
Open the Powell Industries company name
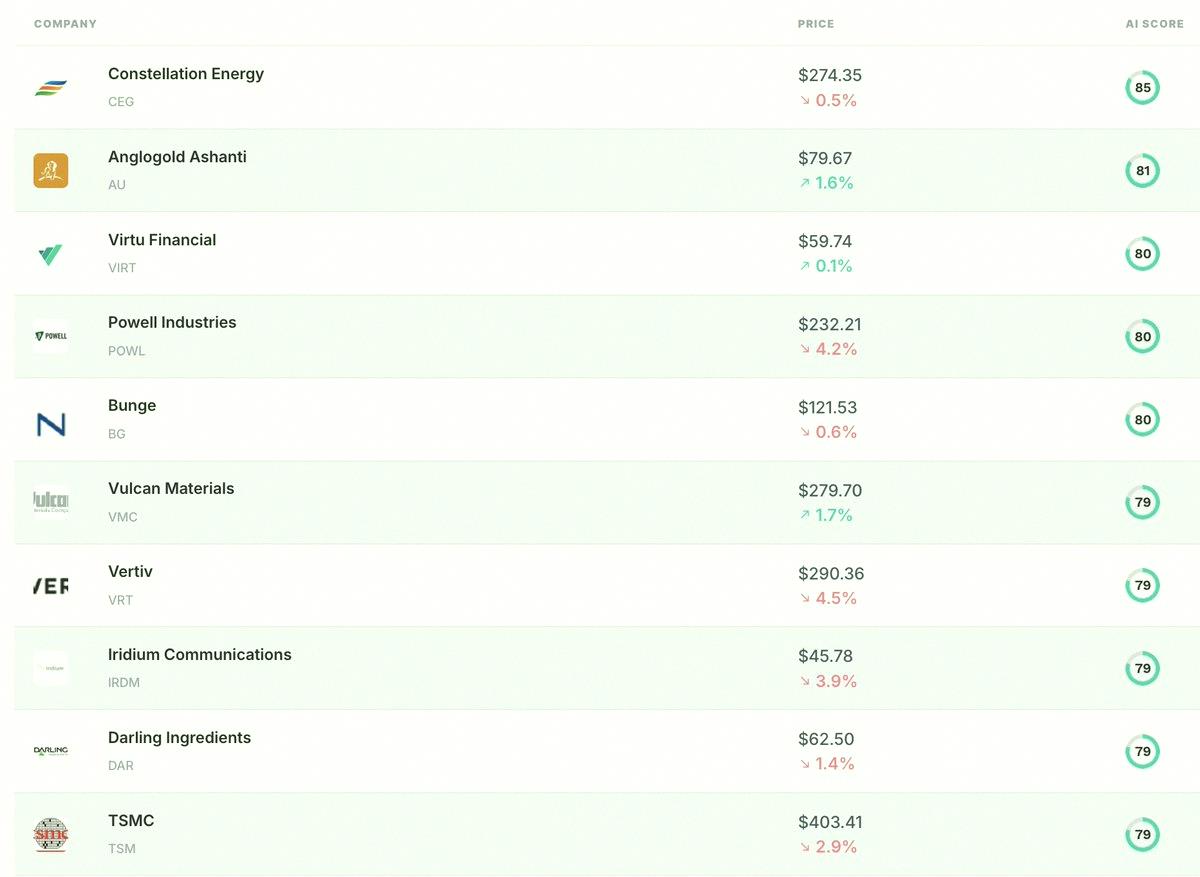click(172, 323)
